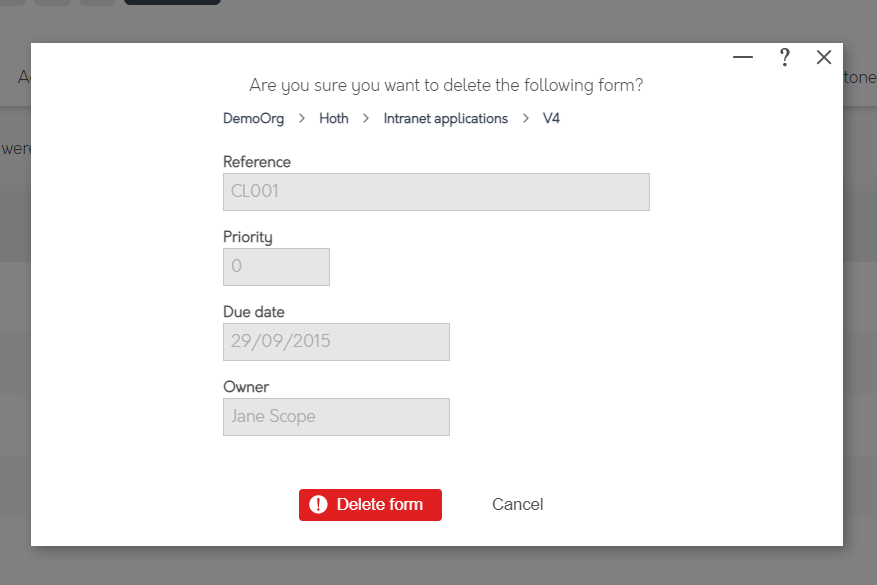Click the warning icon inside Delete form button

coord(318,505)
